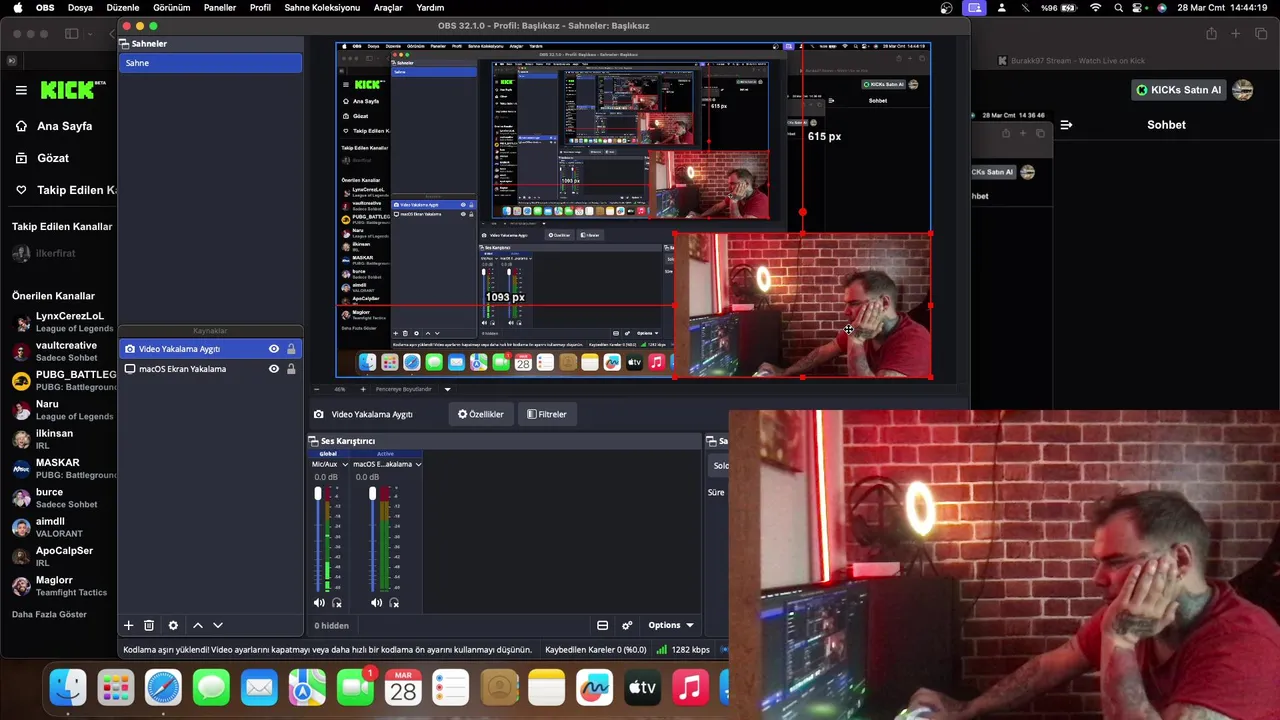Move selected source down with the arrow

[218, 625]
